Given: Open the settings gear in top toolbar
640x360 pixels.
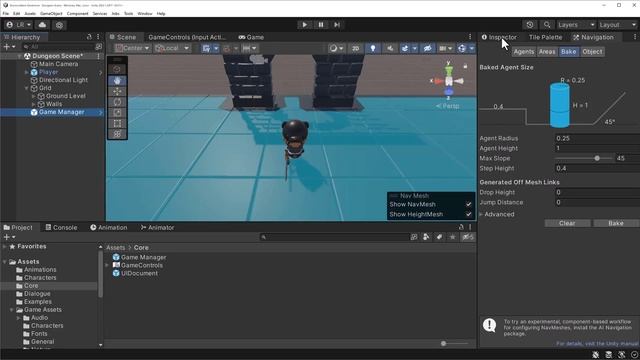Looking at the screenshot, I should click(x=59, y=25).
